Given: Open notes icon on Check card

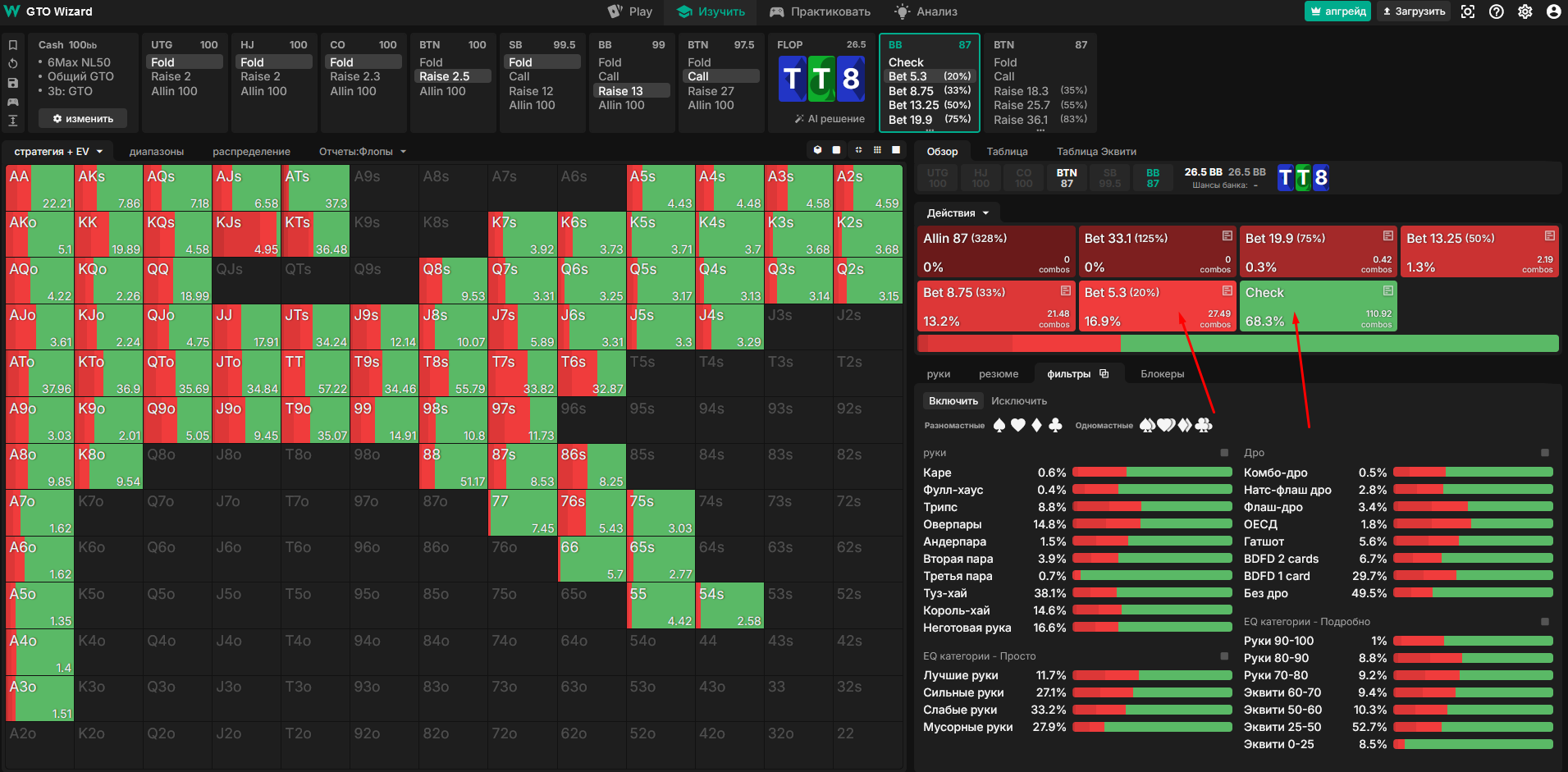Looking at the screenshot, I should pyautogui.click(x=1387, y=290).
